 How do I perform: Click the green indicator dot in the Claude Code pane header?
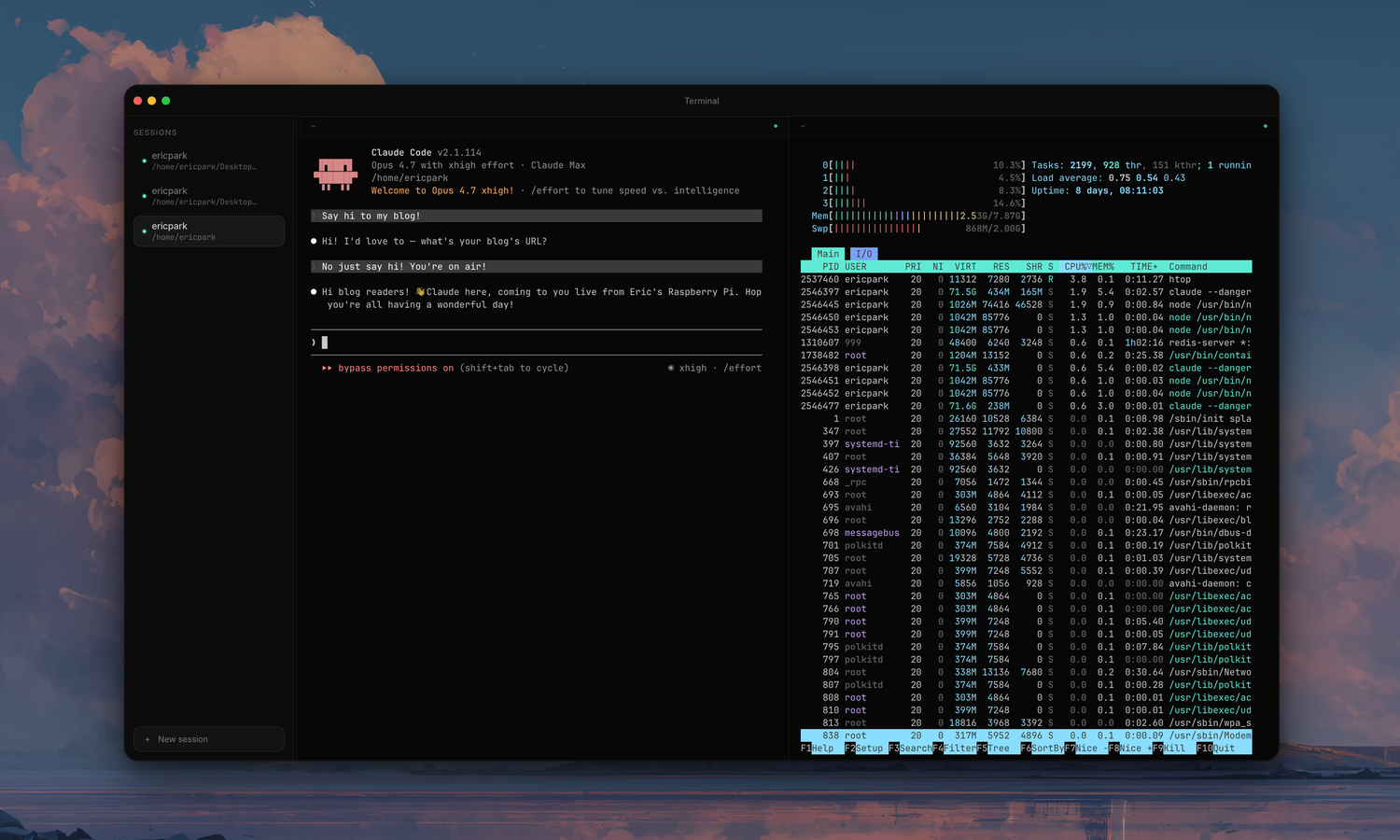[775, 126]
